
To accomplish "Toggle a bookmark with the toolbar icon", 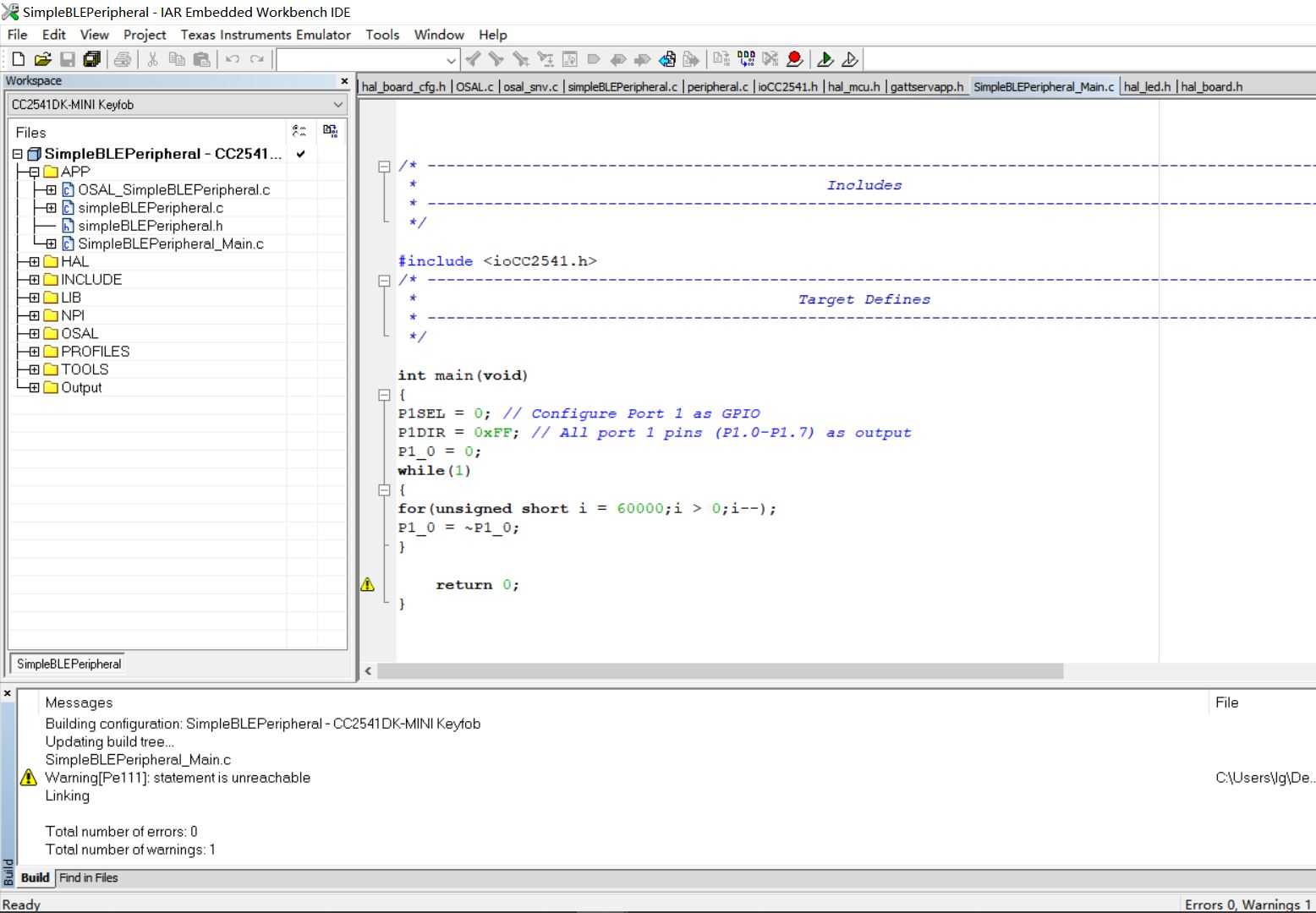I will (594, 59).
